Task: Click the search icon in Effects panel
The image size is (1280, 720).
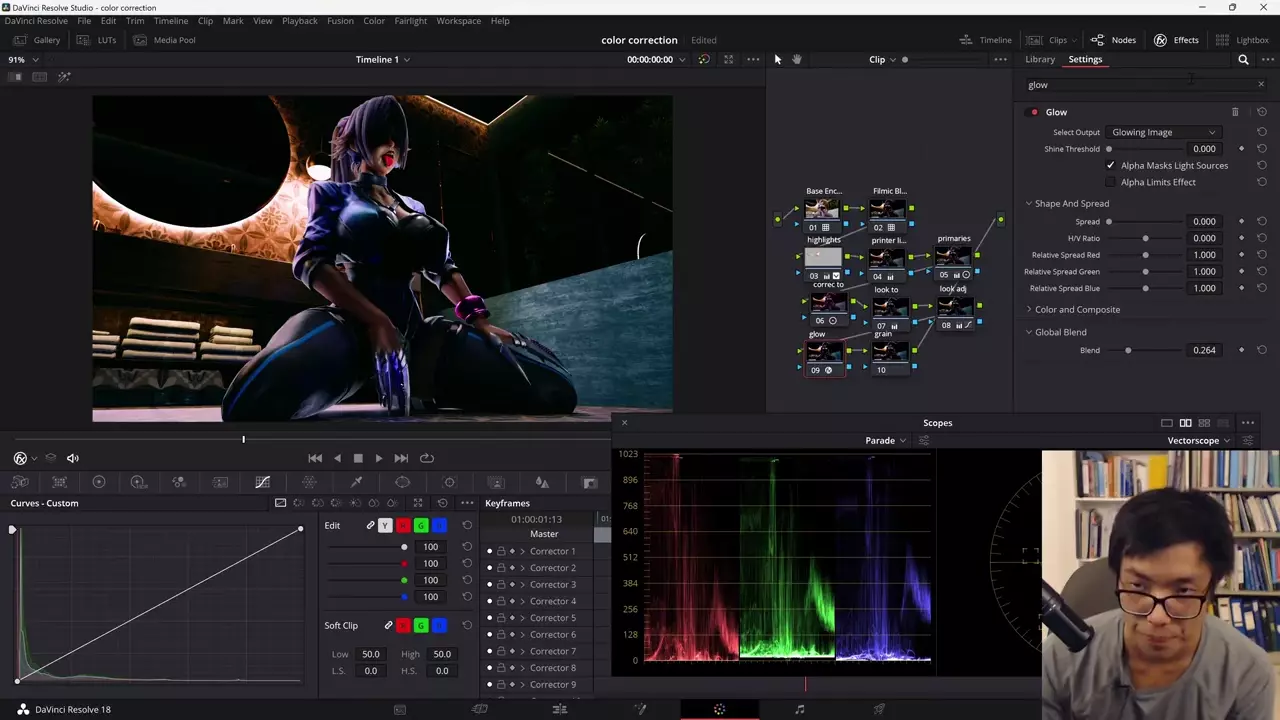Action: [x=1243, y=60]
